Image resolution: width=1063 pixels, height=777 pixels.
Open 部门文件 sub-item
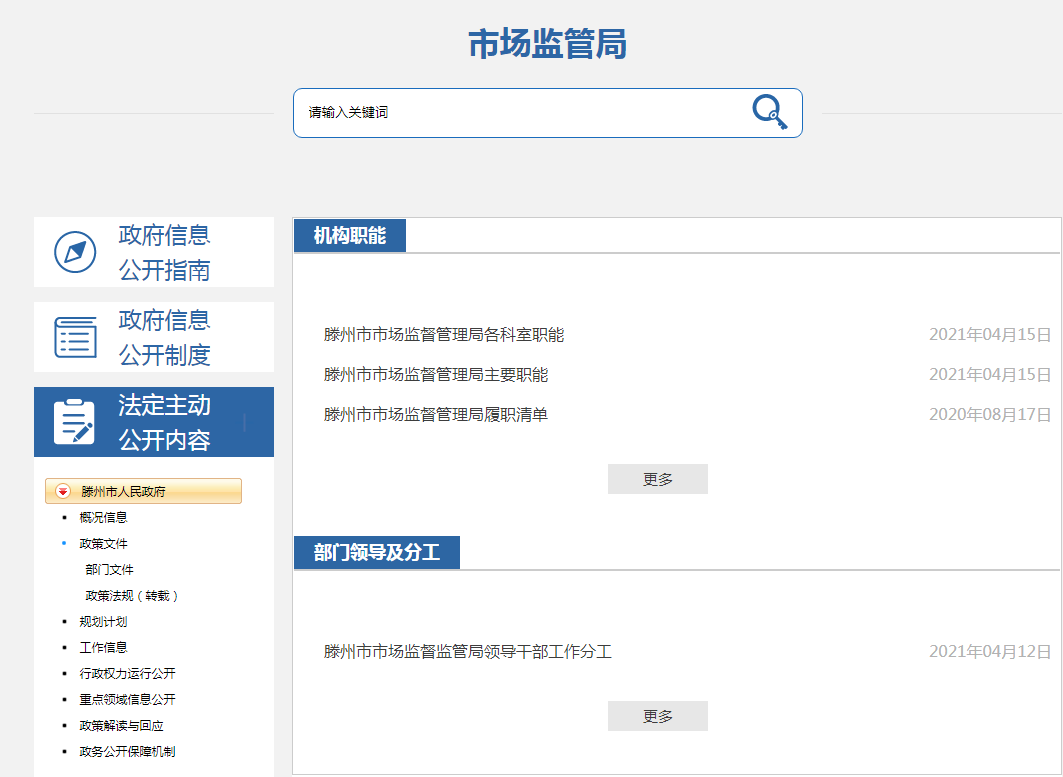click(x=109, y=570)
